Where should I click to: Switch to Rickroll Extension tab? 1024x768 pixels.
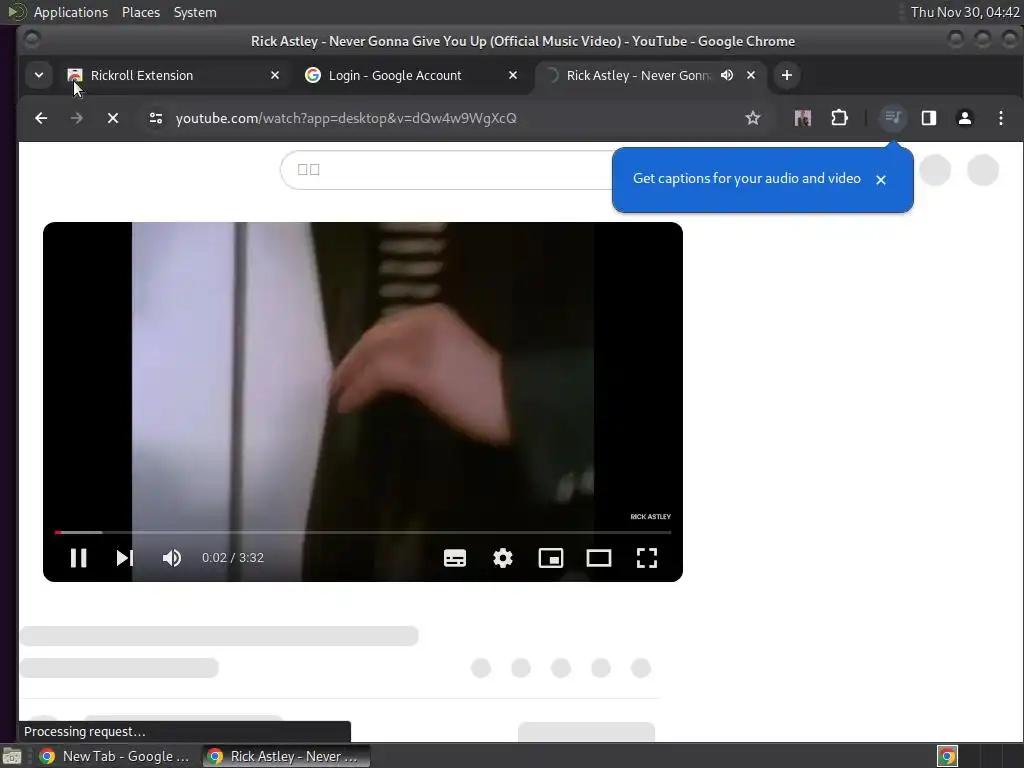coord(173,75)
